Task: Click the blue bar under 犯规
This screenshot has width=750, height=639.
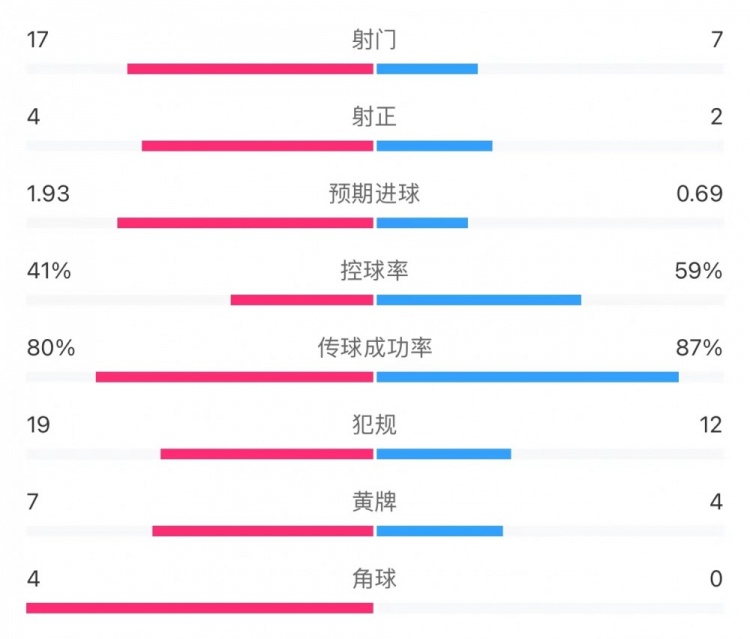Action: point(444,454)
